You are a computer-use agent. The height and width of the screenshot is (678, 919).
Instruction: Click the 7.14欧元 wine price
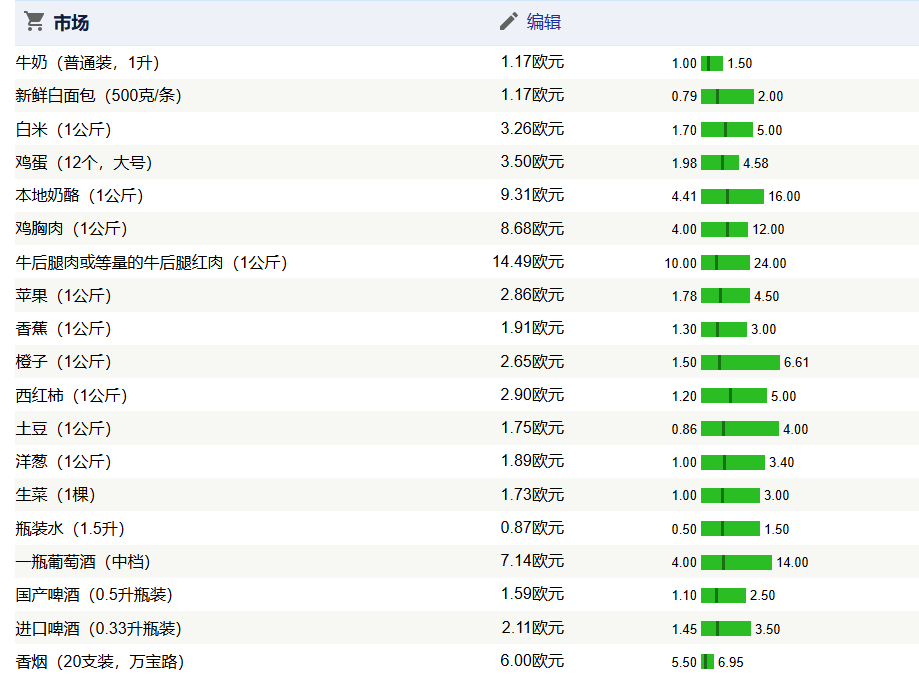tap(532, 561)
